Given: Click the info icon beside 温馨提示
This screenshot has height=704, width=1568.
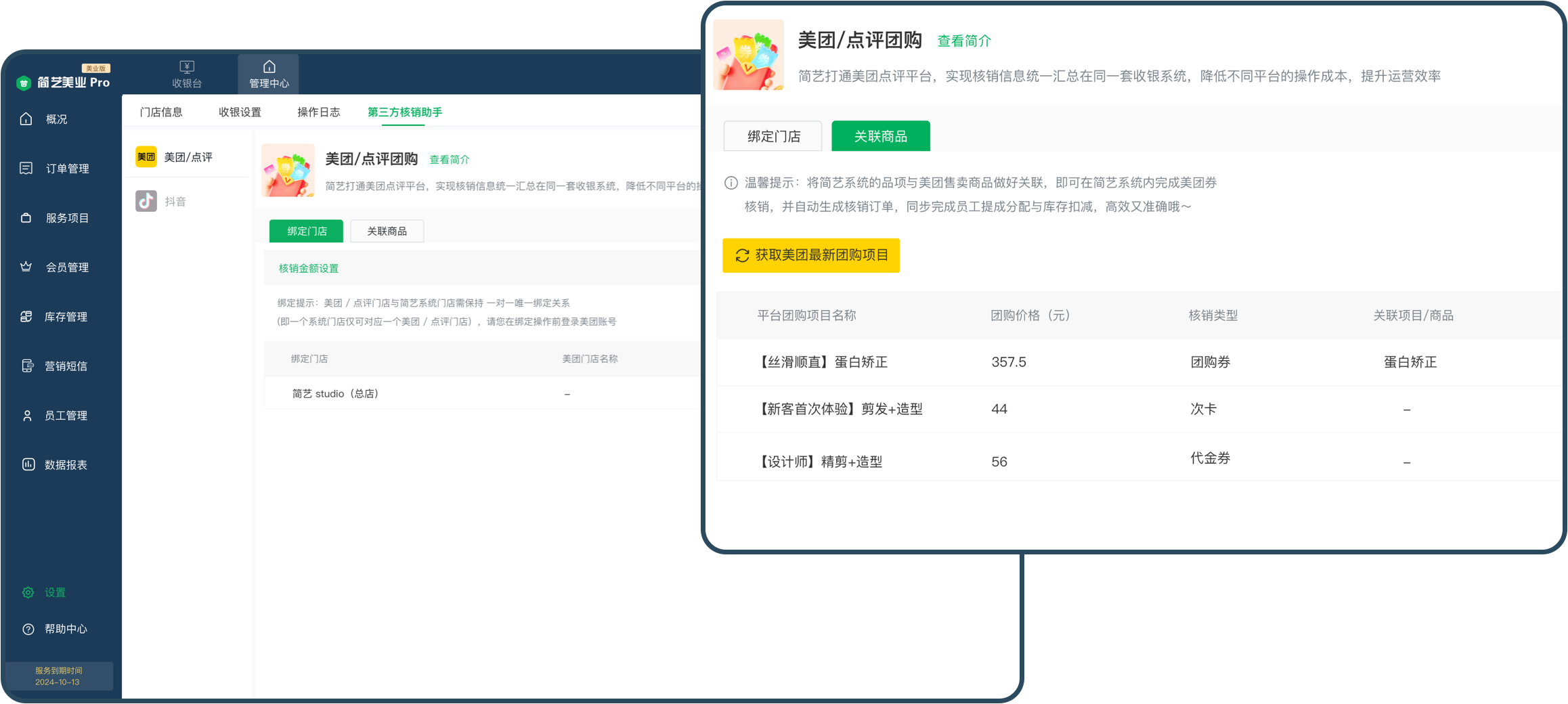Looking at the screenshot, I should click(x=731, y=183).
